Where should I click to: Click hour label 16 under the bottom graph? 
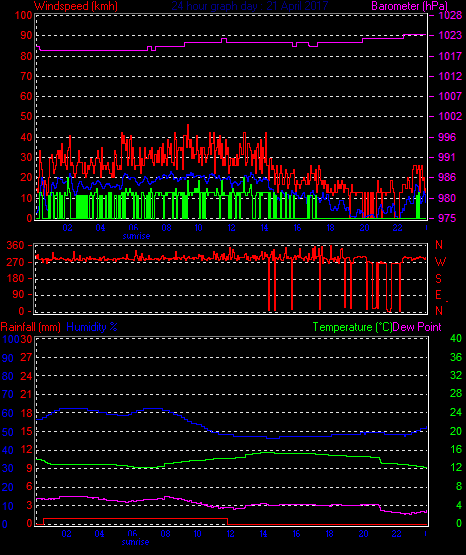[x=296, y=534]
